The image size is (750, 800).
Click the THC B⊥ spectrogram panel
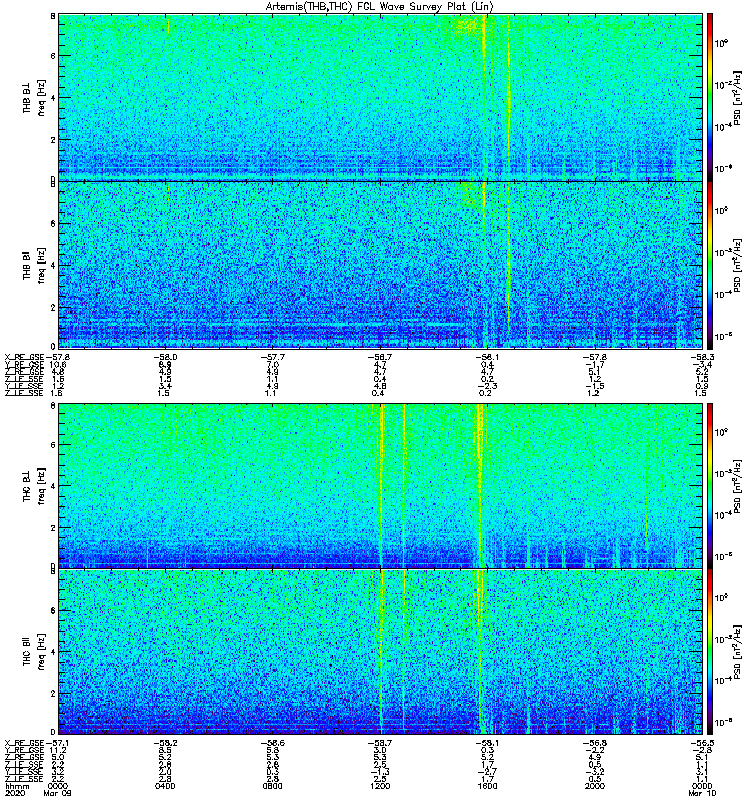tap(380, 485)
